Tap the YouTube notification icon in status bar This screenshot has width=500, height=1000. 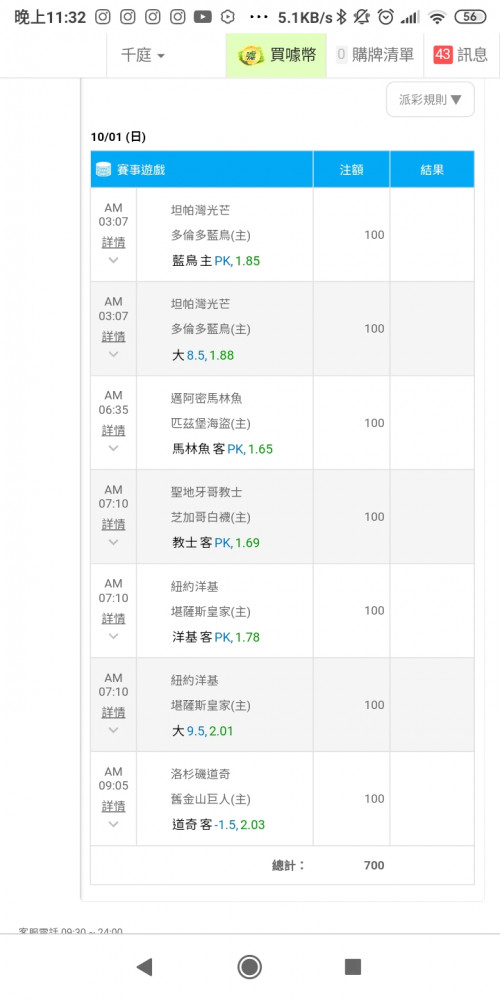click(x=203, y=17)
